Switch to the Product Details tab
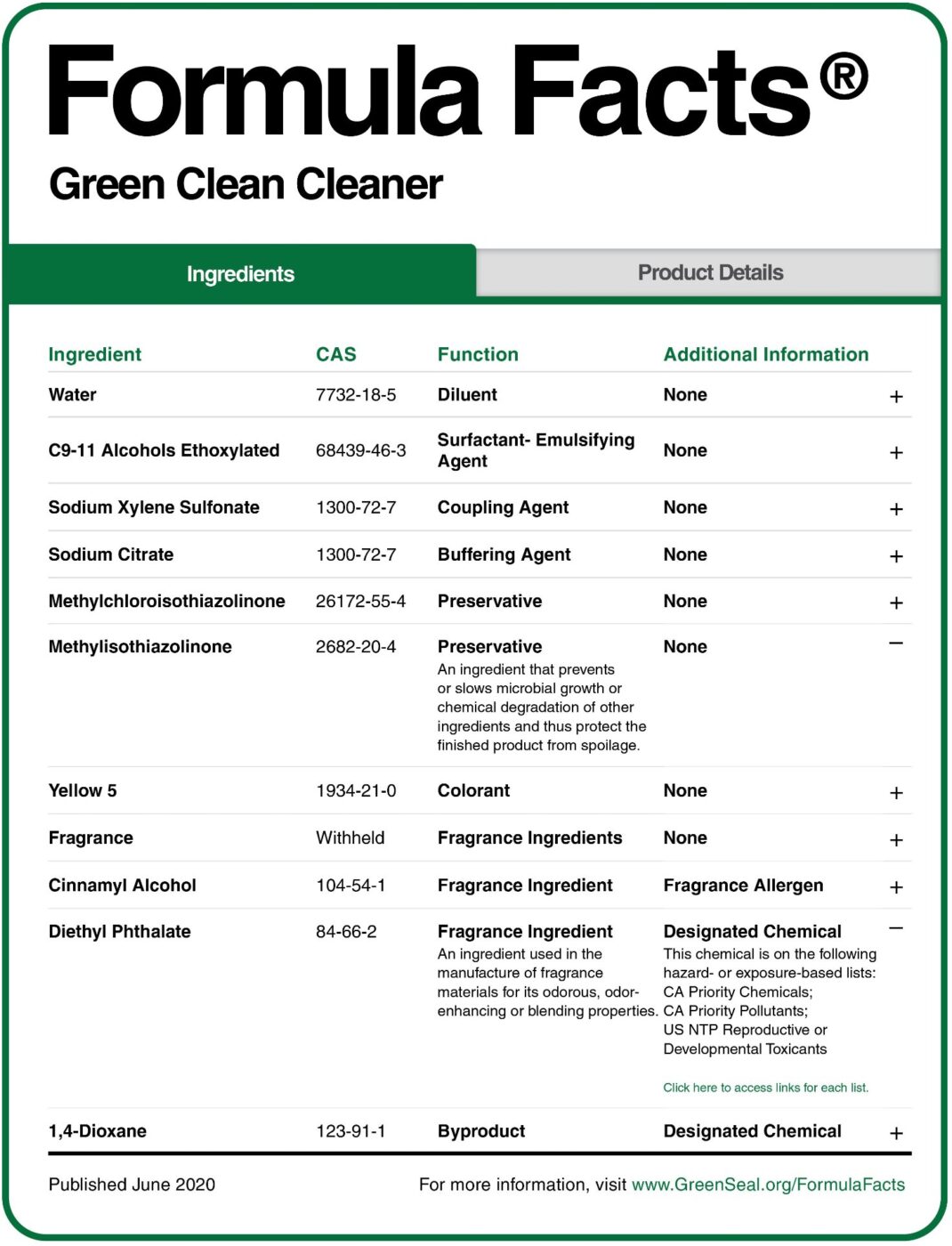952x1246 pixels. 709,273
